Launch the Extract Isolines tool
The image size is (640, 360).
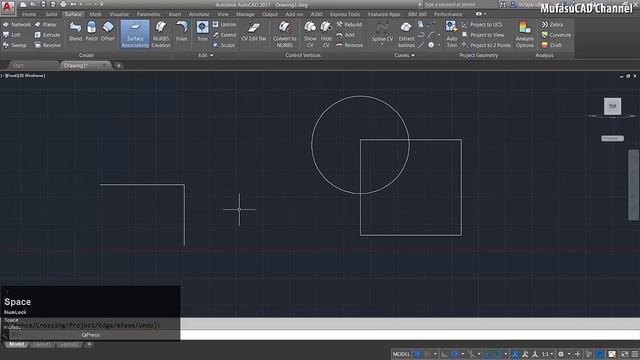(x=406, y=34)
